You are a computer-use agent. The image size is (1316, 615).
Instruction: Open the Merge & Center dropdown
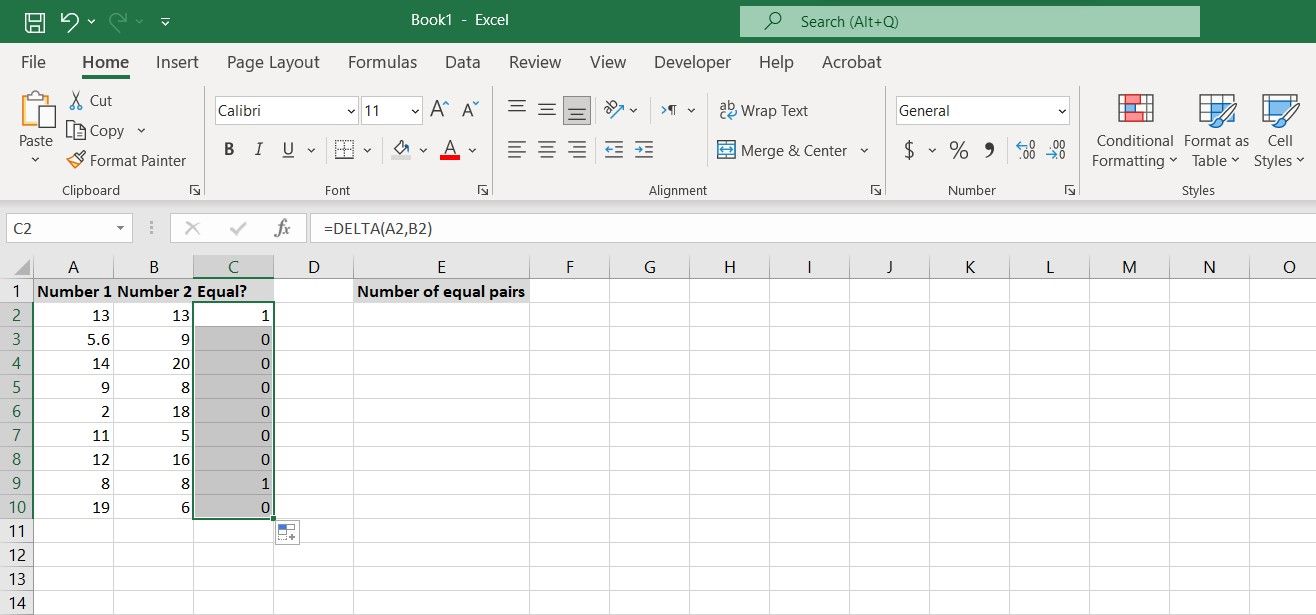862,150
